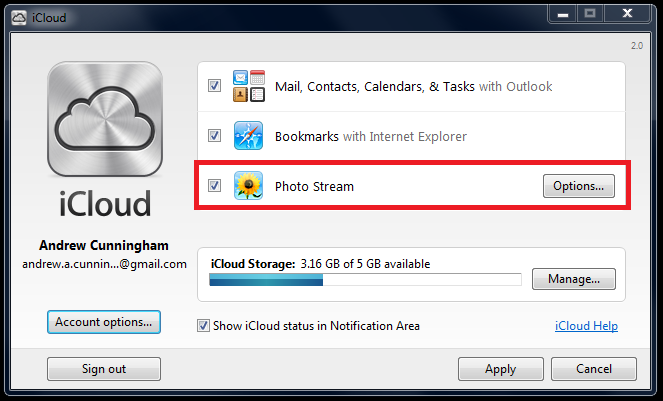The image size is (663, 401).
Task: Click the Safari compass Bookmarks icon
Action: click(249, 136)
